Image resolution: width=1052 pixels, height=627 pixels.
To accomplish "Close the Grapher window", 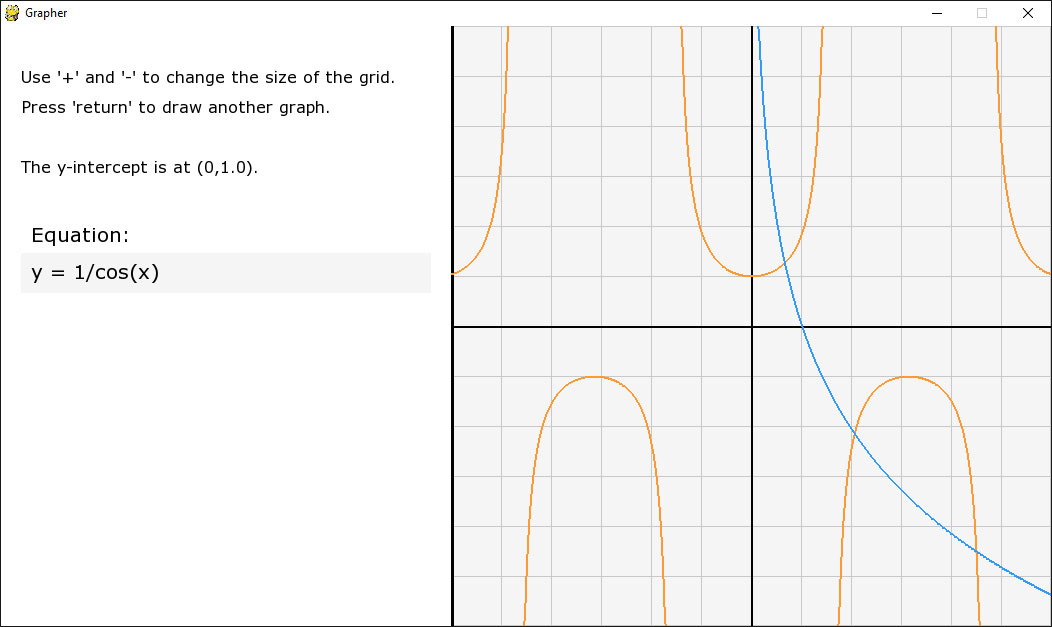I will 1027,13.
